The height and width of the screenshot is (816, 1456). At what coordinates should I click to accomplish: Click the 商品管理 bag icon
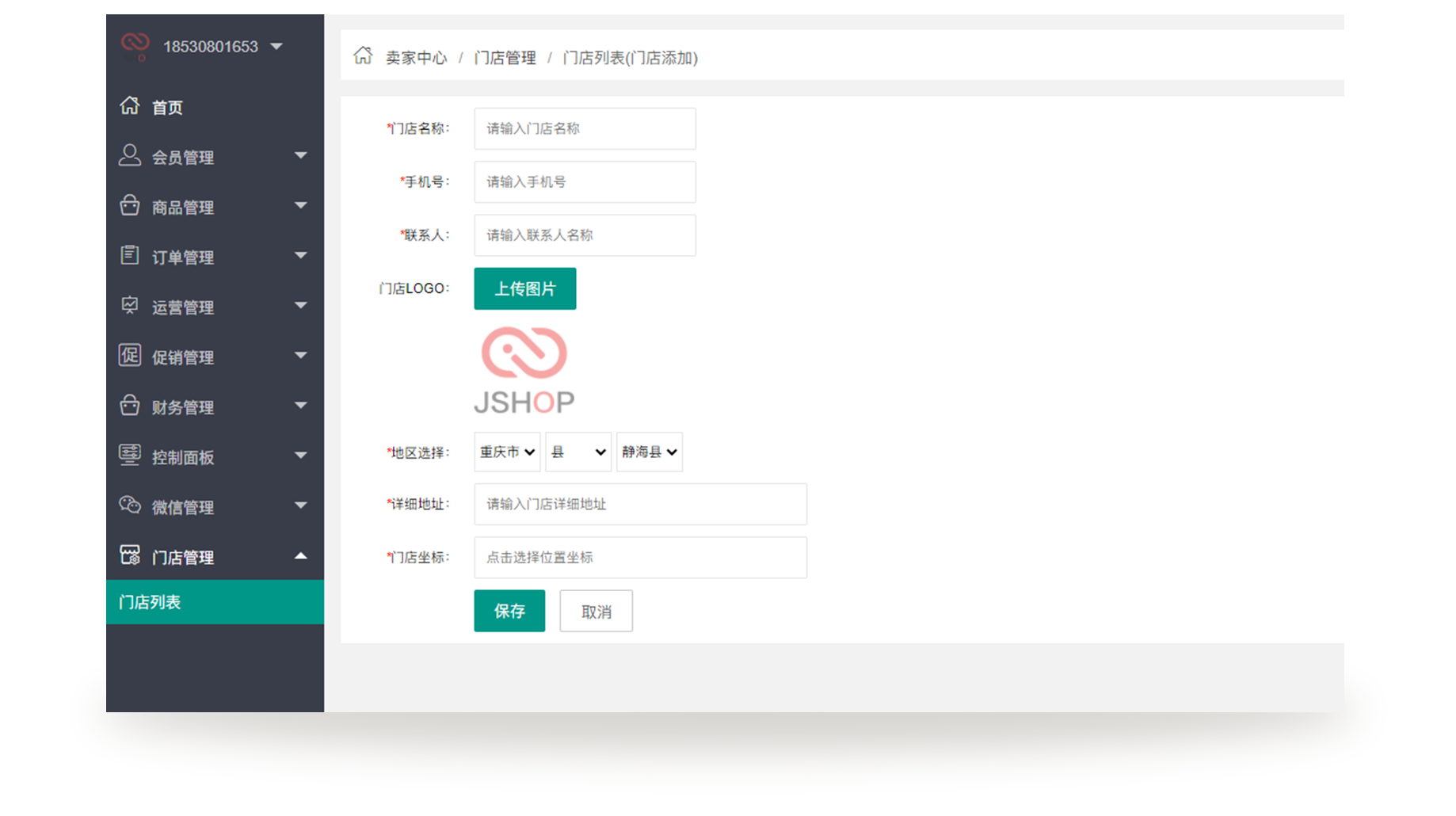click(130, 205)
